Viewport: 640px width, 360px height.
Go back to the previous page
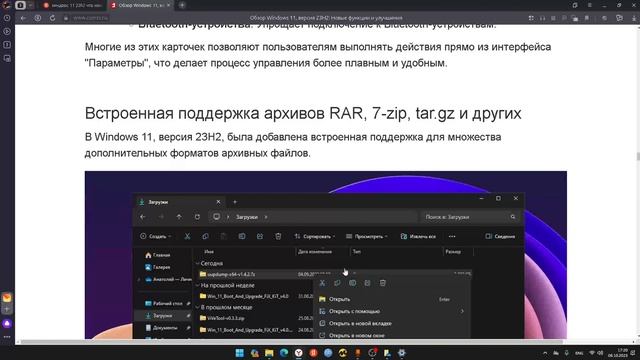(23, 18)
